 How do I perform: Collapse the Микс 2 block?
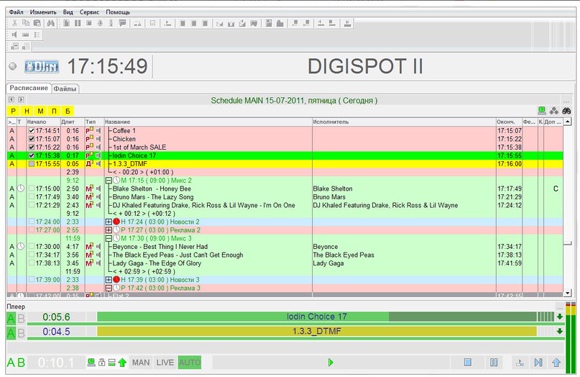click(x=109, y=181)
